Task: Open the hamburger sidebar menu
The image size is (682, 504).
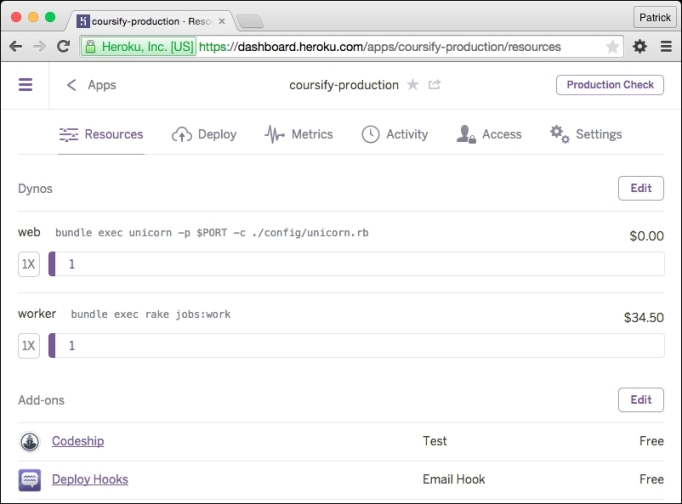Action: [25, 84]
